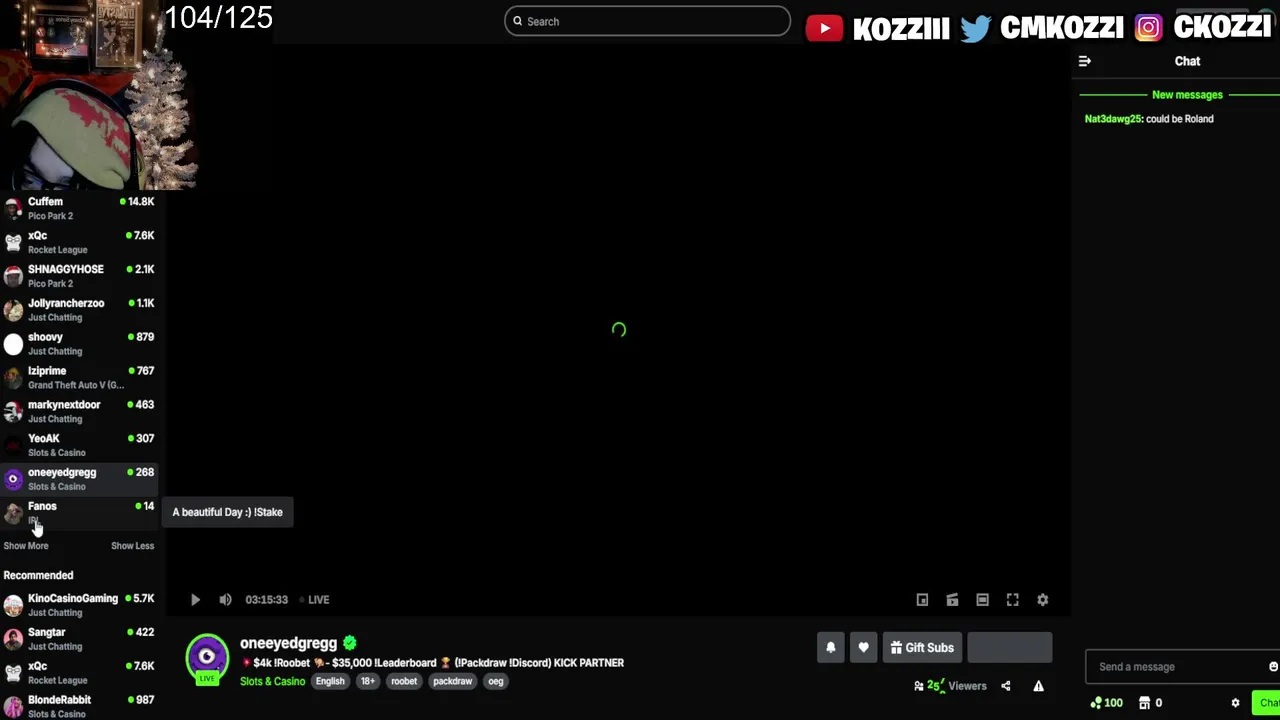This screenshot has width=1280, height=720.
Task: Open SHNAGGYHOSE channel in sidebar
Action: (x=80, y=276)
